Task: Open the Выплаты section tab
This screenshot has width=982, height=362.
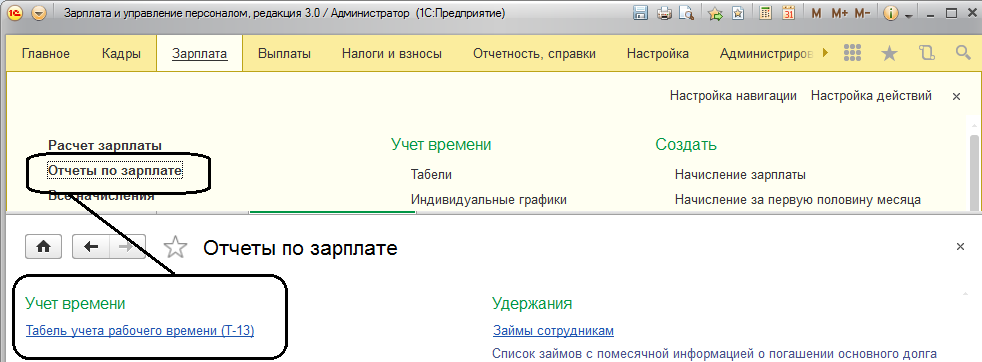Action: [x=284, y=54]
